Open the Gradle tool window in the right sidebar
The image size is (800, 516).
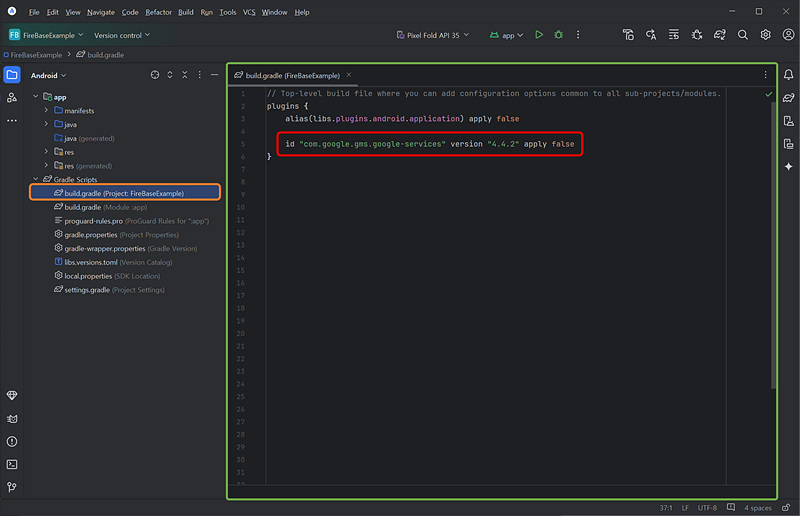788,97
